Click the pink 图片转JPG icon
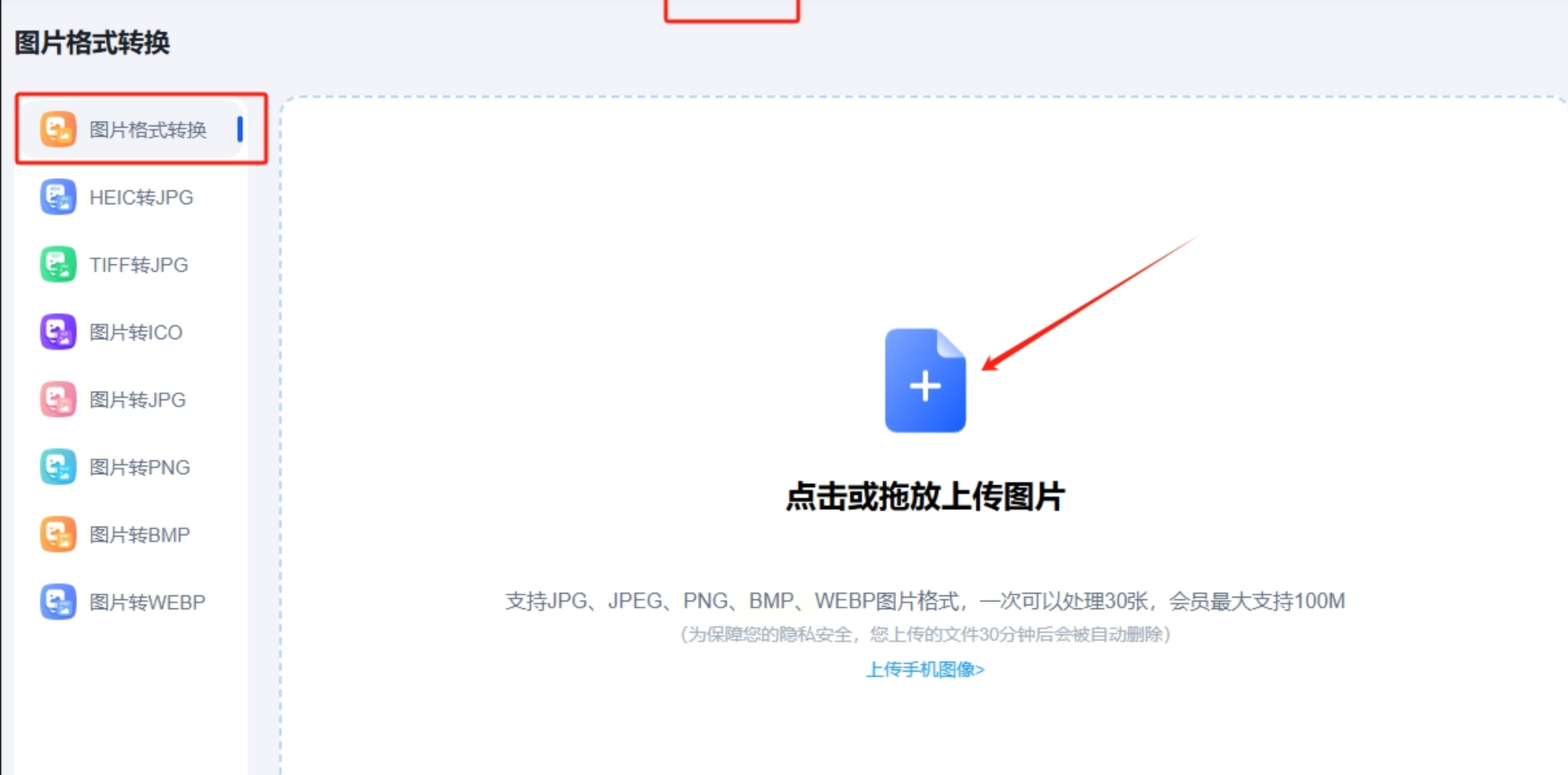1568x775 pixels. (x=58, y=399)
